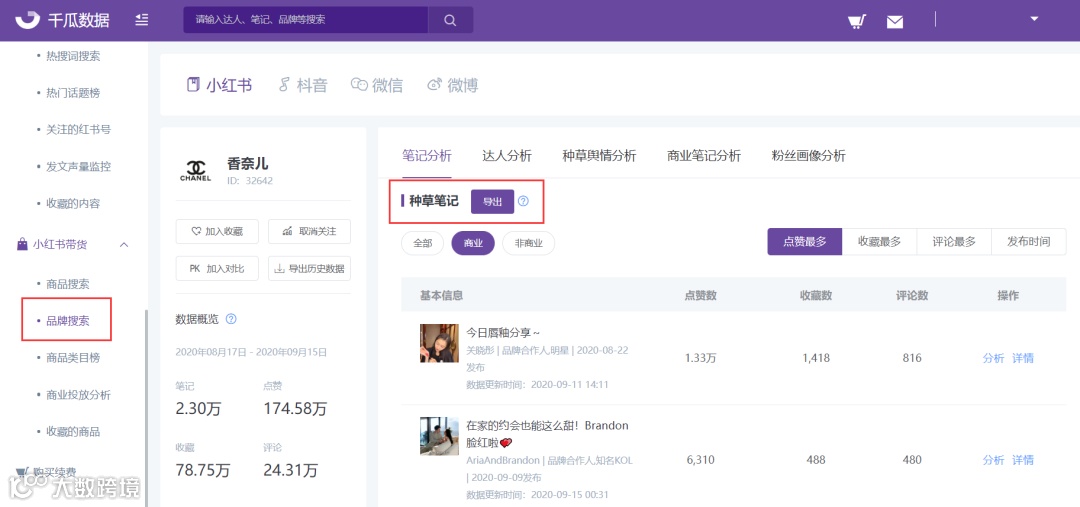Click the 导出历史数据 button

(x=309, y=269)
